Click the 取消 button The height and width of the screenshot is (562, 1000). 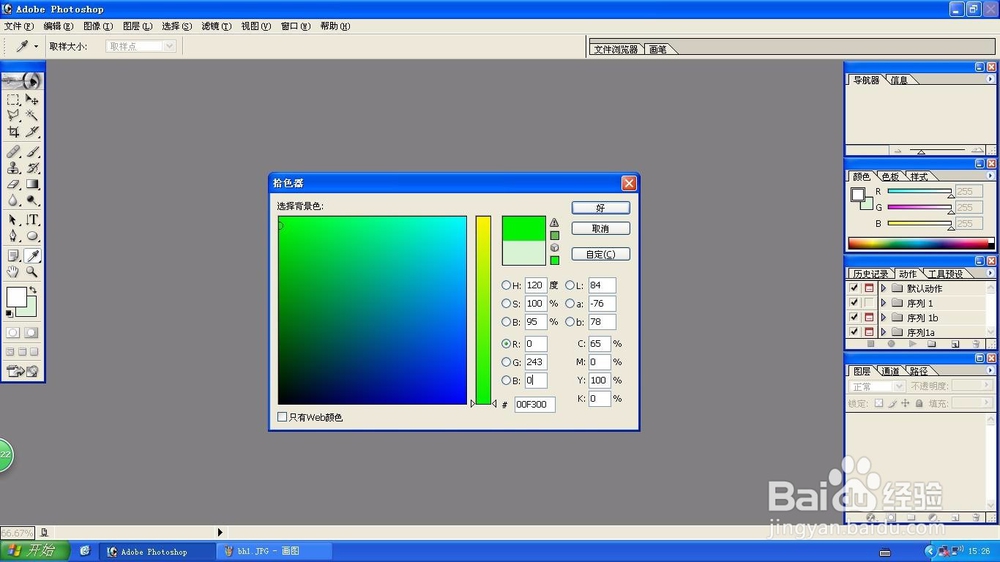coord(601,228)
